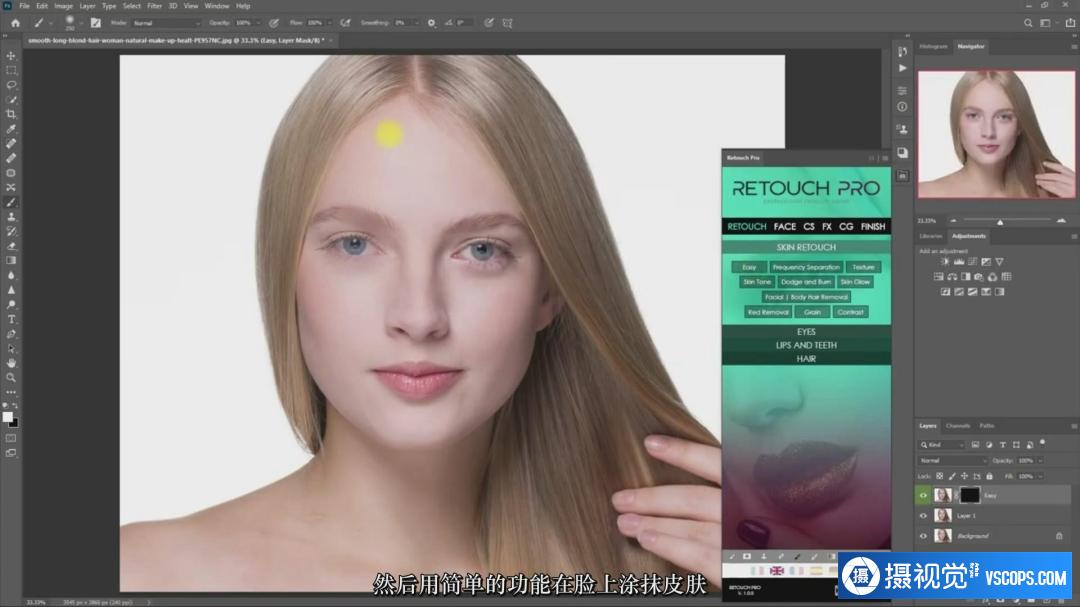Open the brush settings panel icon

click(96, 23)
